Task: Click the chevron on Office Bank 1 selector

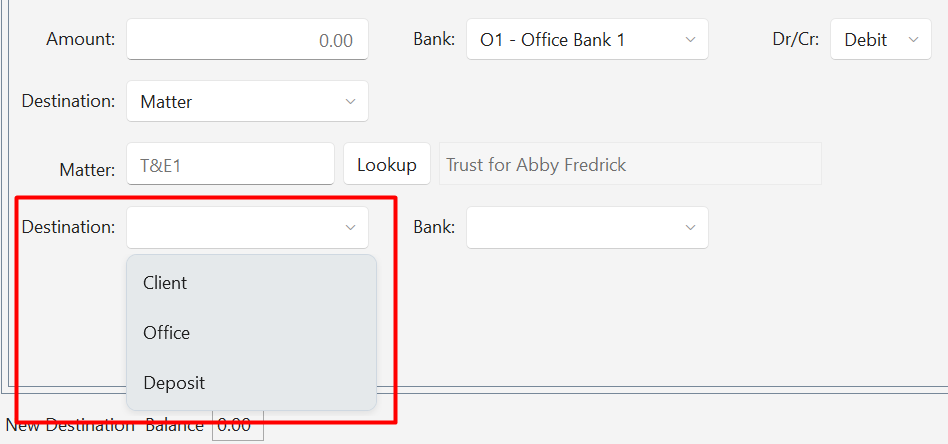Action: [690, 40]
